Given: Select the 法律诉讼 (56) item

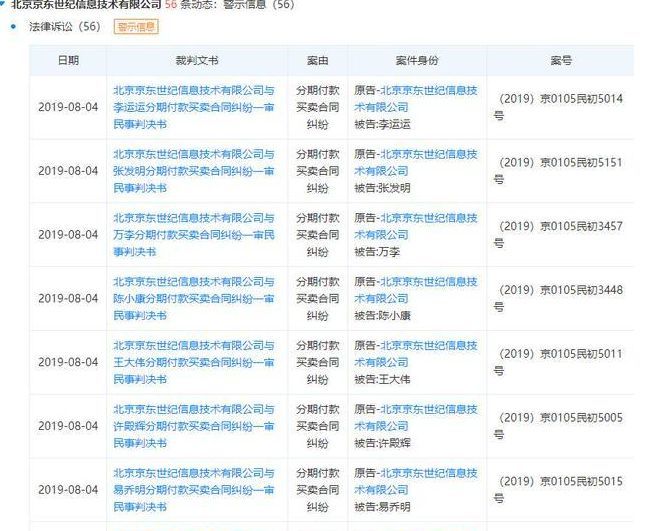Looking at the screenshot, I should [65, 26].
